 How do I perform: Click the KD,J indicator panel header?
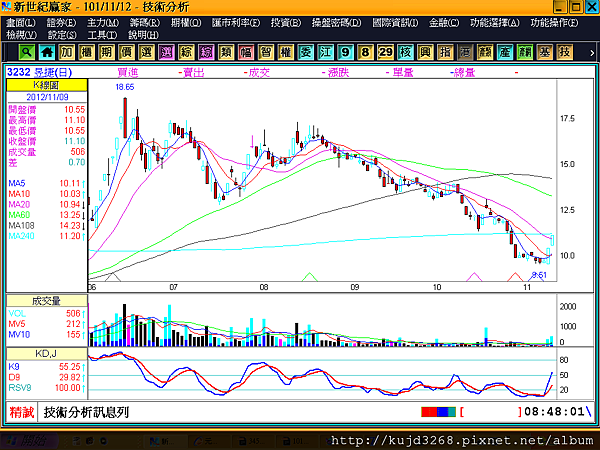47,354
